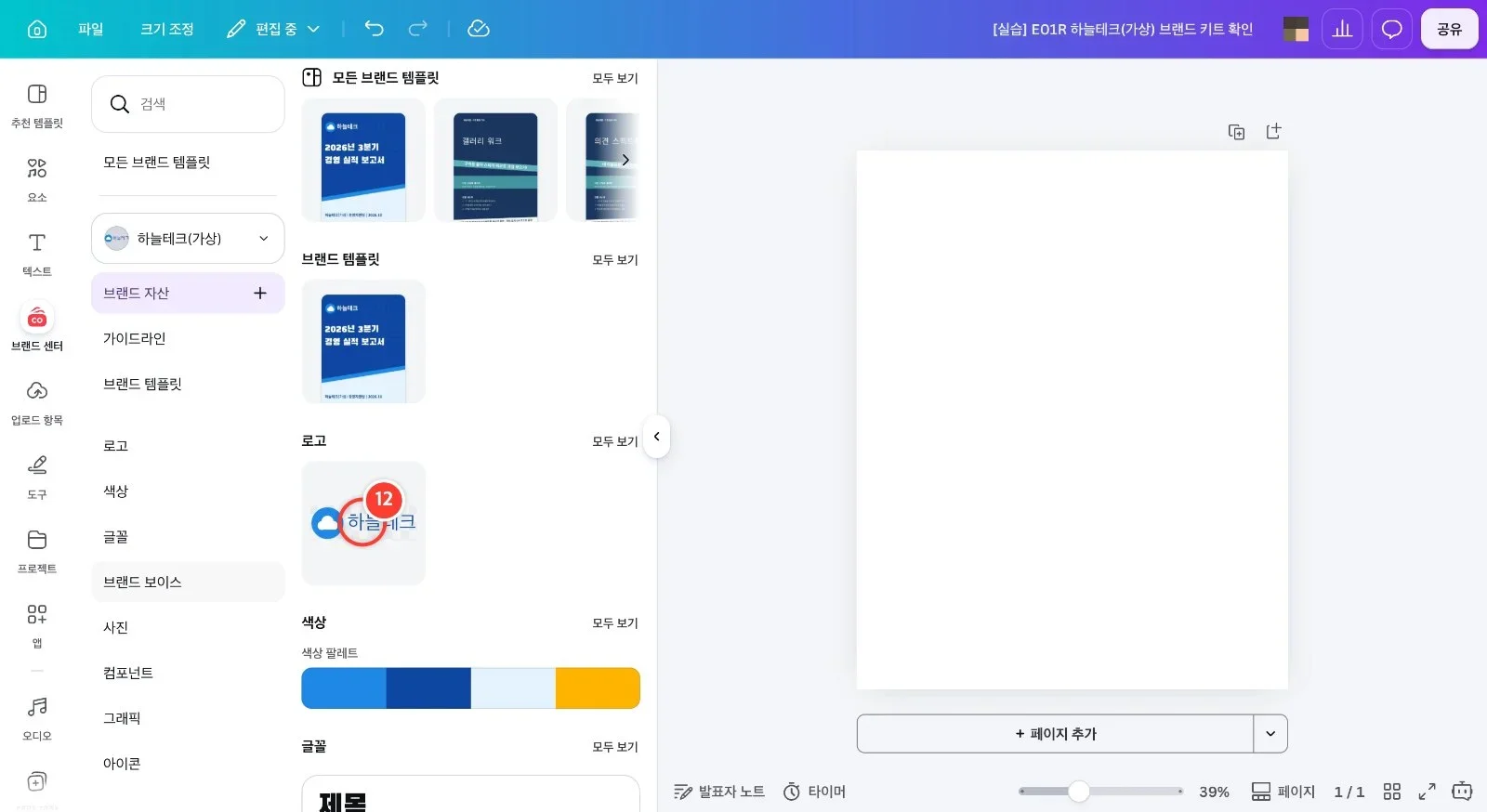The image size is (1487, 812).
Task: Open the user profile avatar
Action: 1296,29
